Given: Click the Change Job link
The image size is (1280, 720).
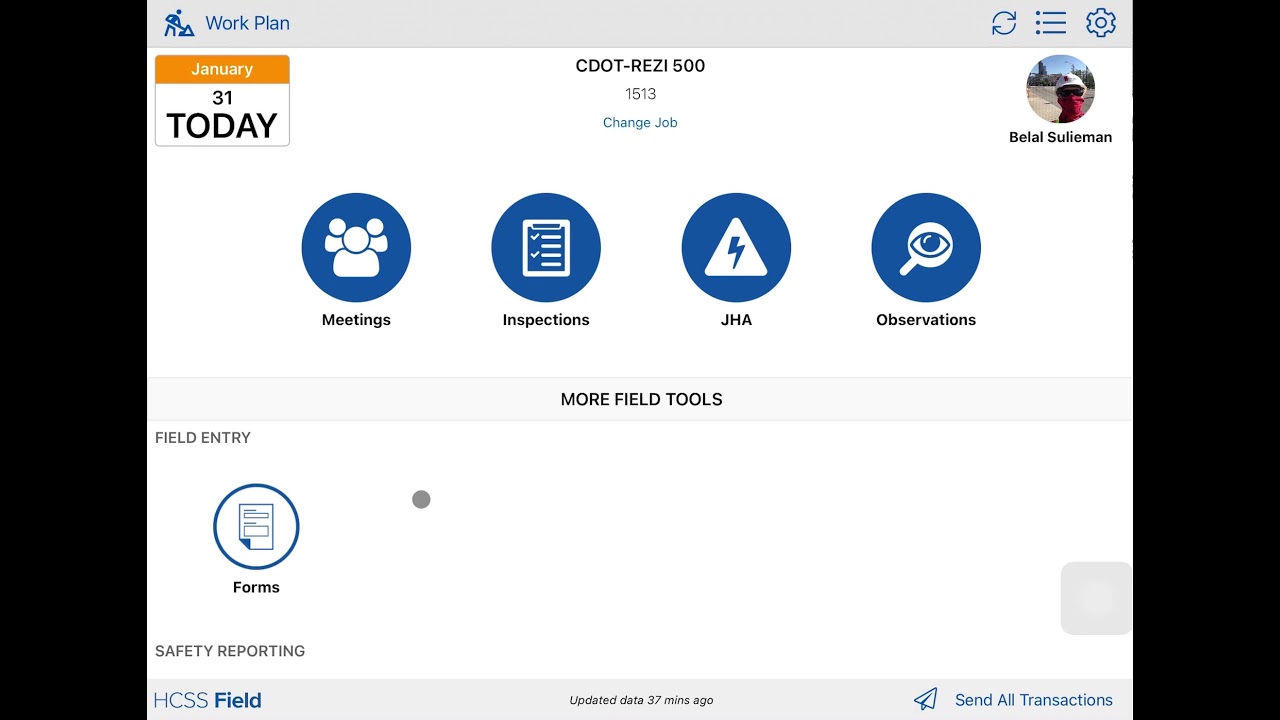Looking at the screenshot, I should pos(640,122).
